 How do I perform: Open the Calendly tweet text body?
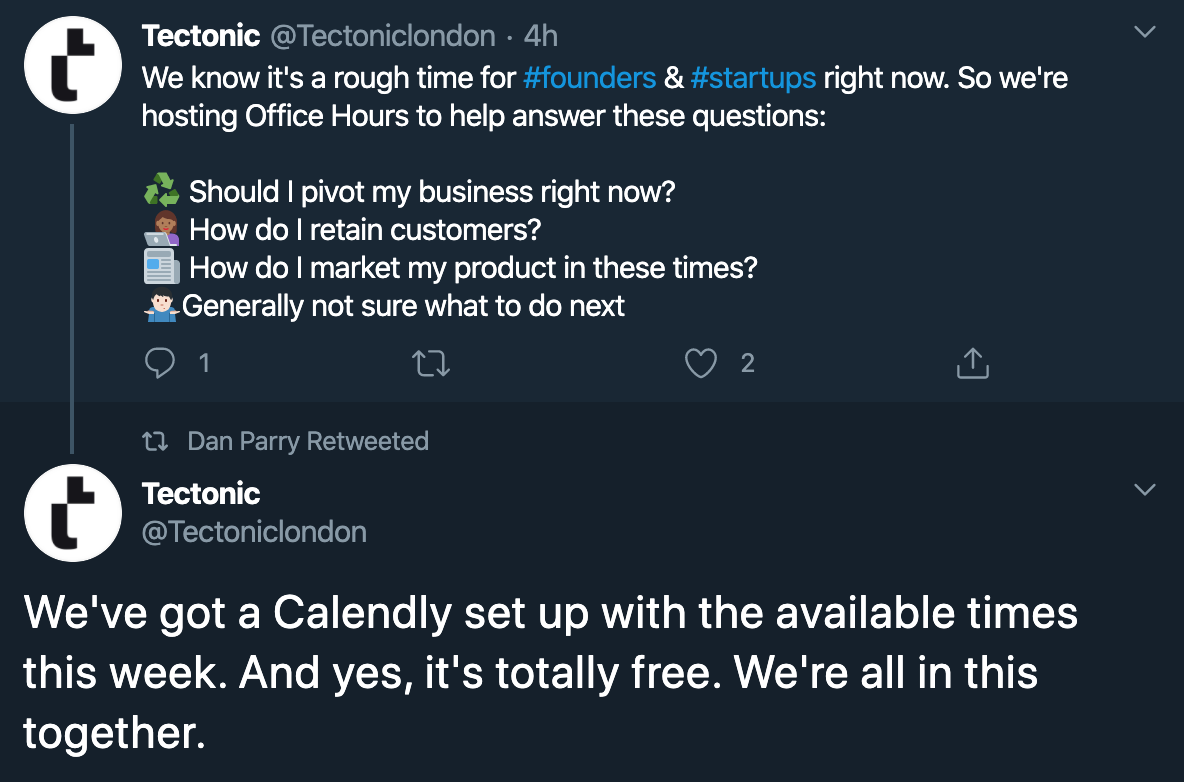coord(550,672)
